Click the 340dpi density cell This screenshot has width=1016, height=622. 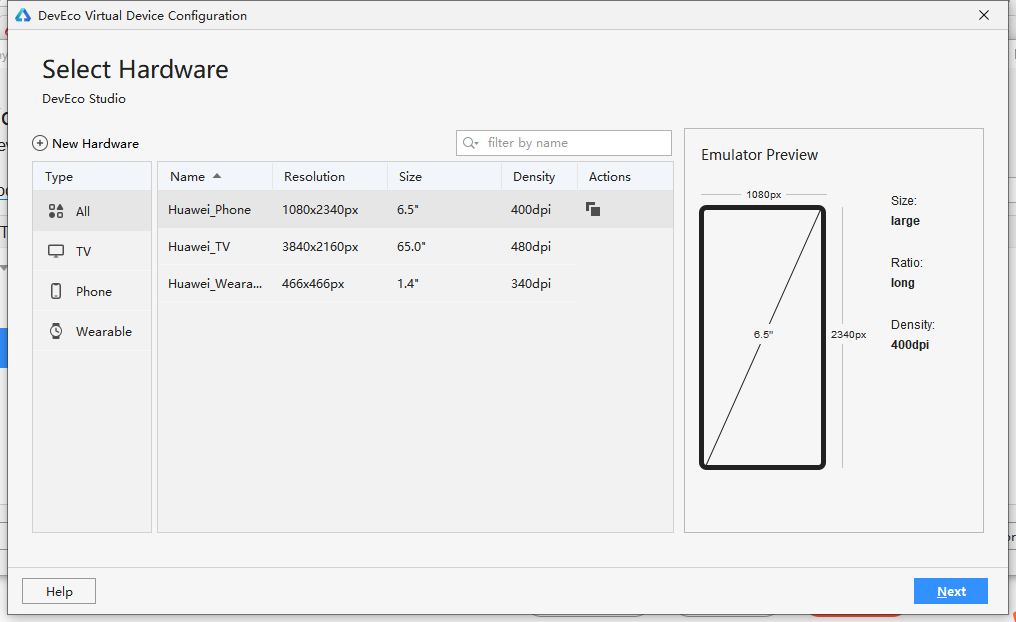[531, 284]
